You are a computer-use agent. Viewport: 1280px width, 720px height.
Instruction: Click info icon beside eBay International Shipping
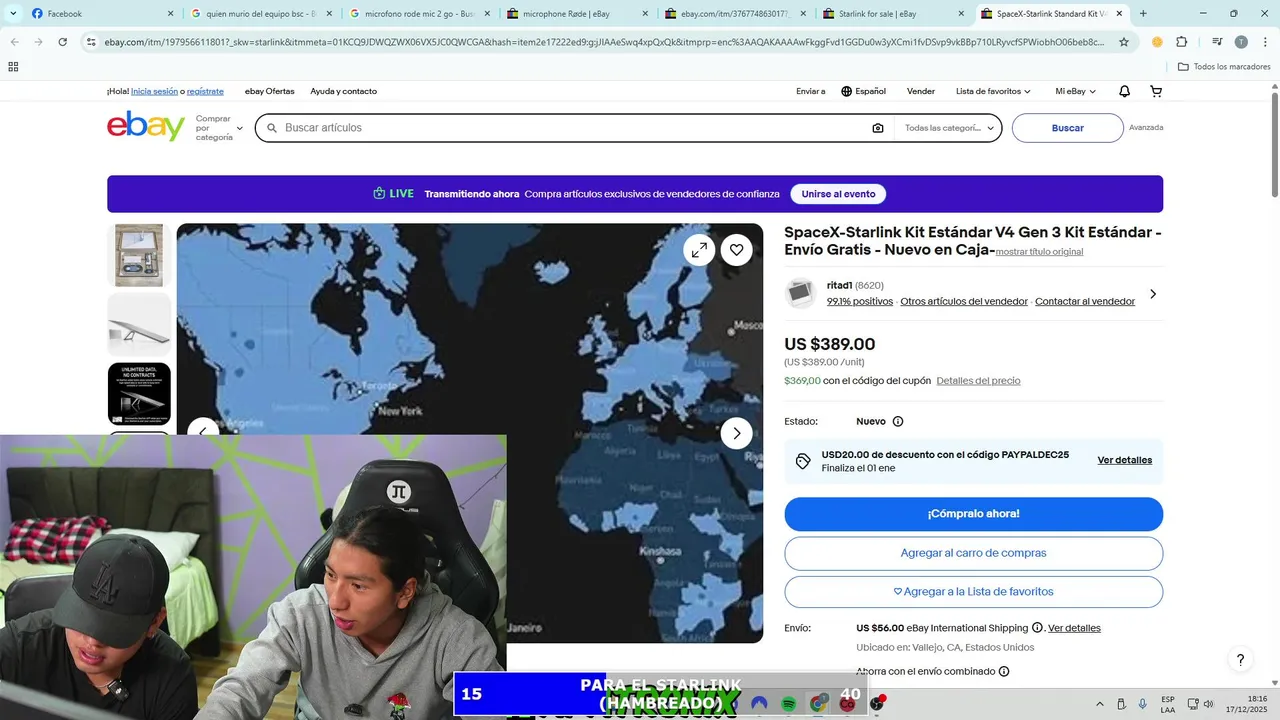(1037, 628)
